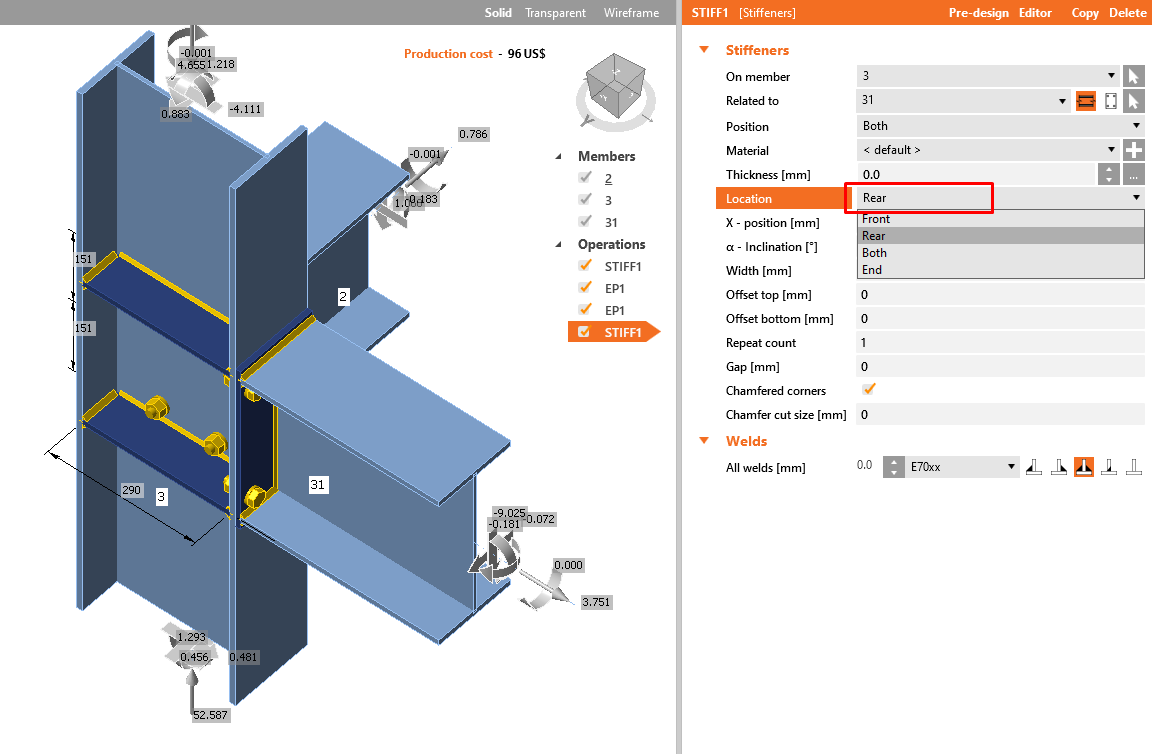Delete the STIFF1 operation

coord(1128,13)
